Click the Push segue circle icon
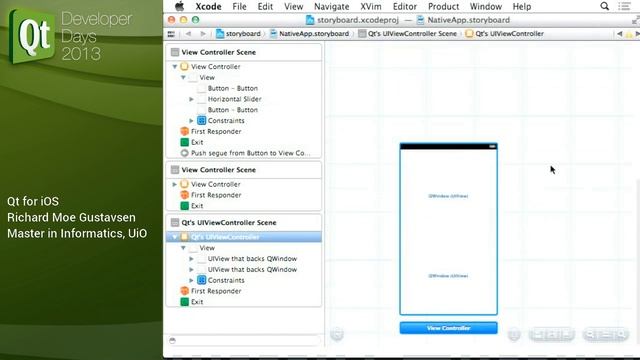Viewport: 640px width, 360px height. click(184, 153)
